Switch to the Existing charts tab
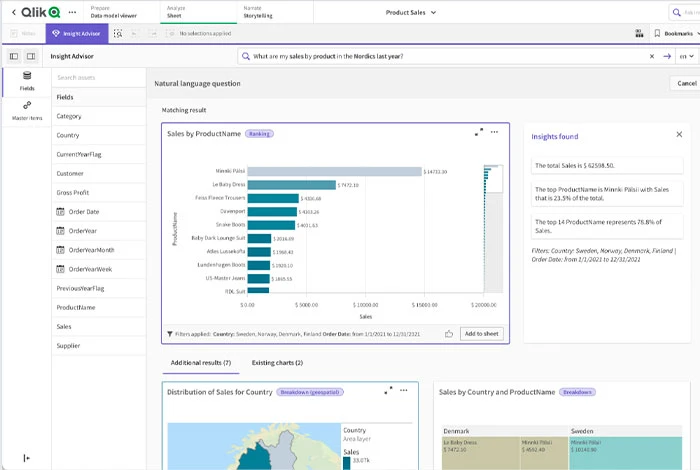The width and height of the screenshot is (700, 470). (x=277, y=362)
